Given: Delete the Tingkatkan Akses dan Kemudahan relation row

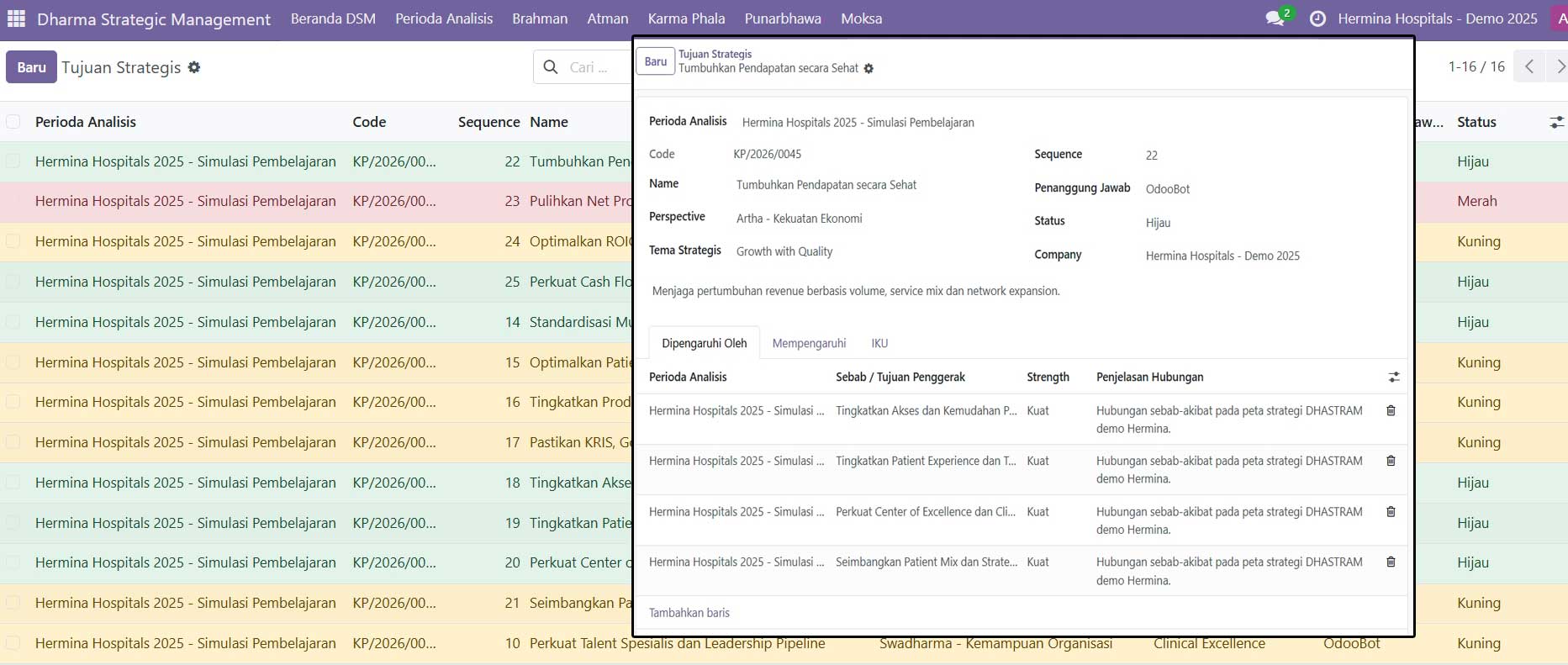Looking at the screenshot, I should [x=1391, y=411].
